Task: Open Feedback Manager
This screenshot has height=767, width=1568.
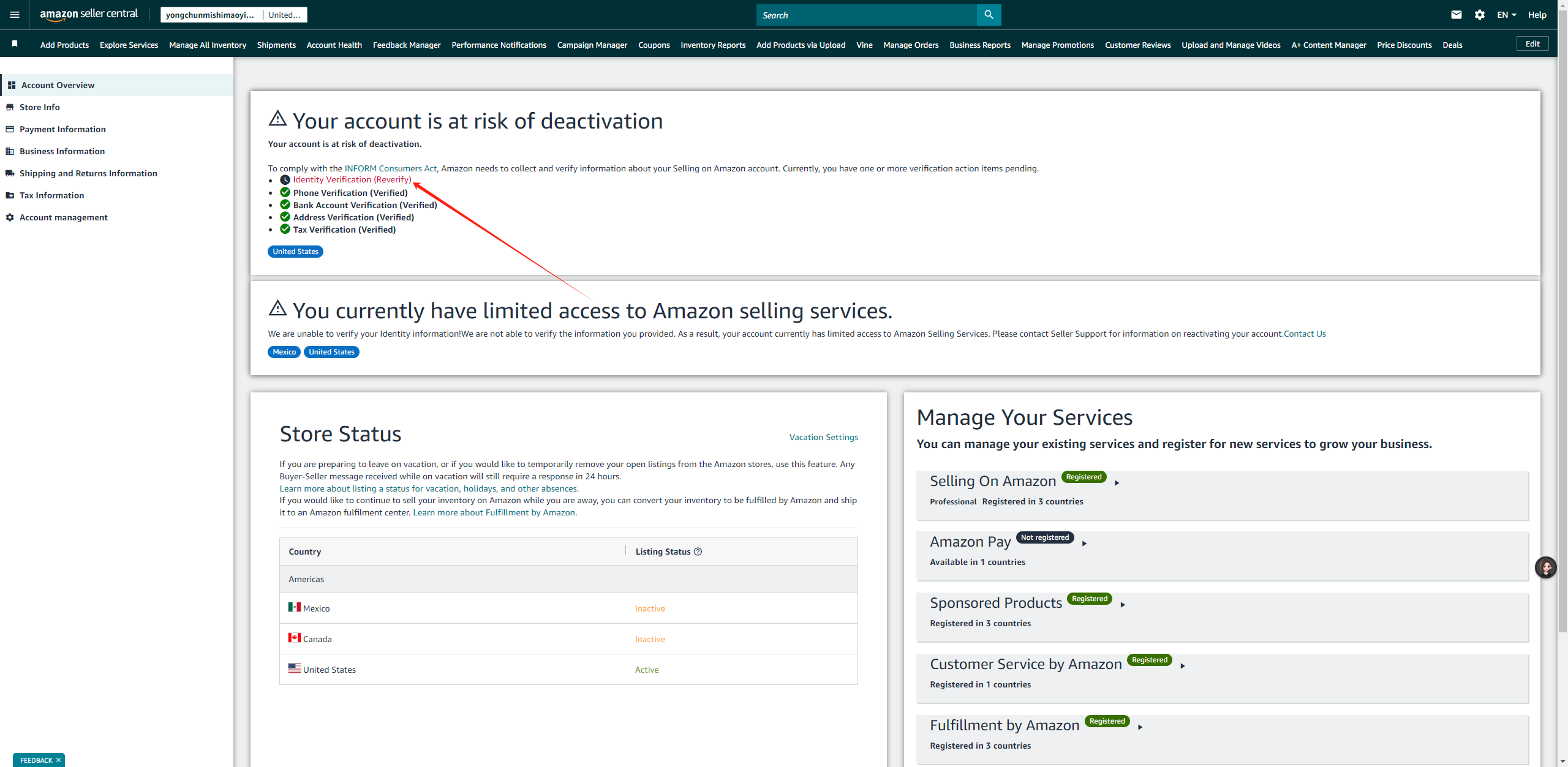Action: 407,45
